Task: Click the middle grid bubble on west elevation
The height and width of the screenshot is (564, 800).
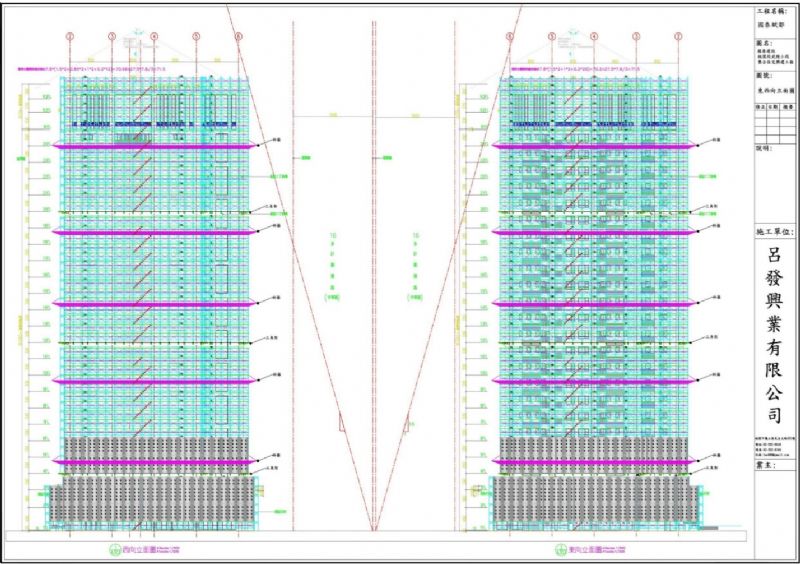Action: pyautogui.click(x=154, y=37)
